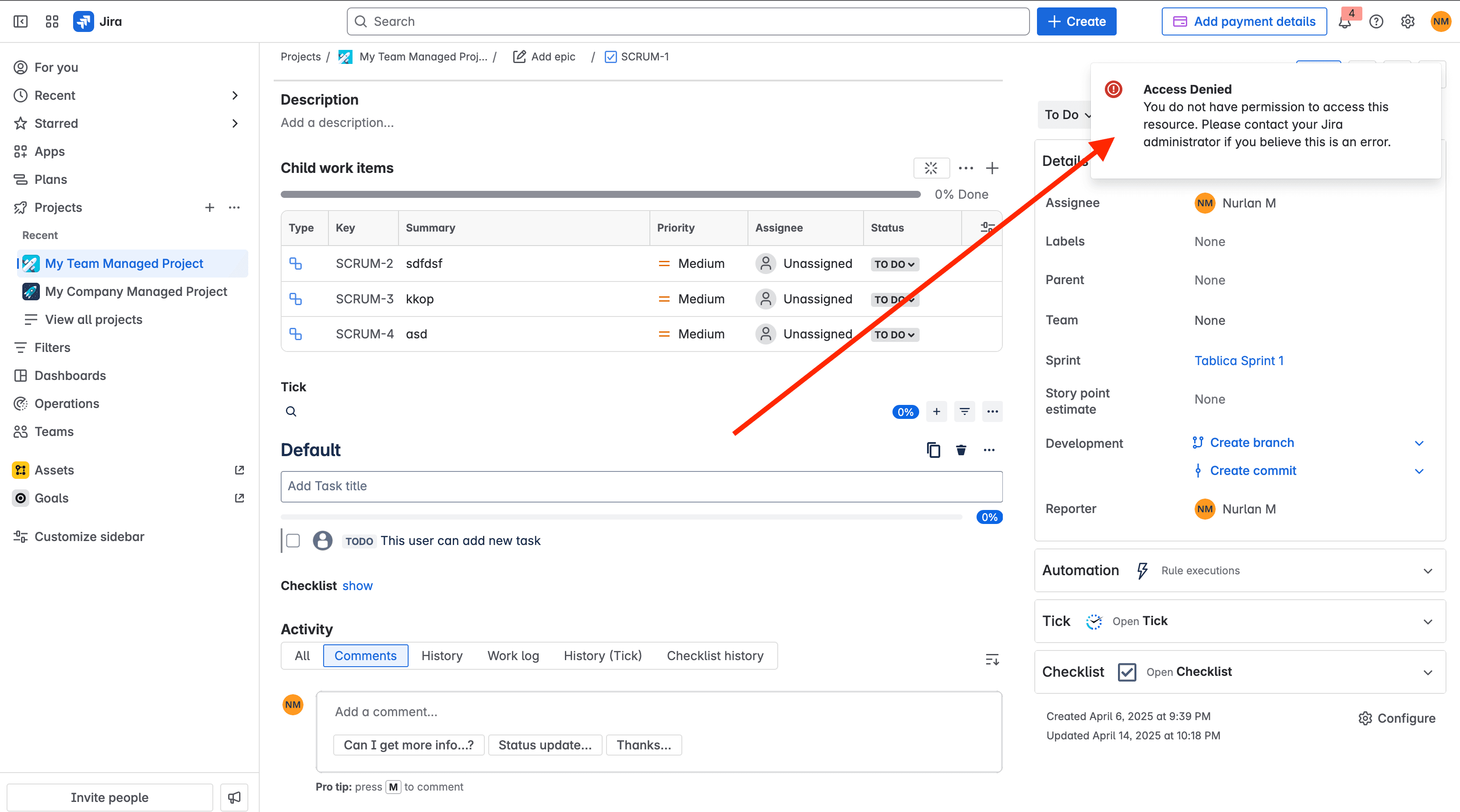Delete the Default checklist with trash icon
This screenshot has height=812, width=1460.
tap(961, 450)
